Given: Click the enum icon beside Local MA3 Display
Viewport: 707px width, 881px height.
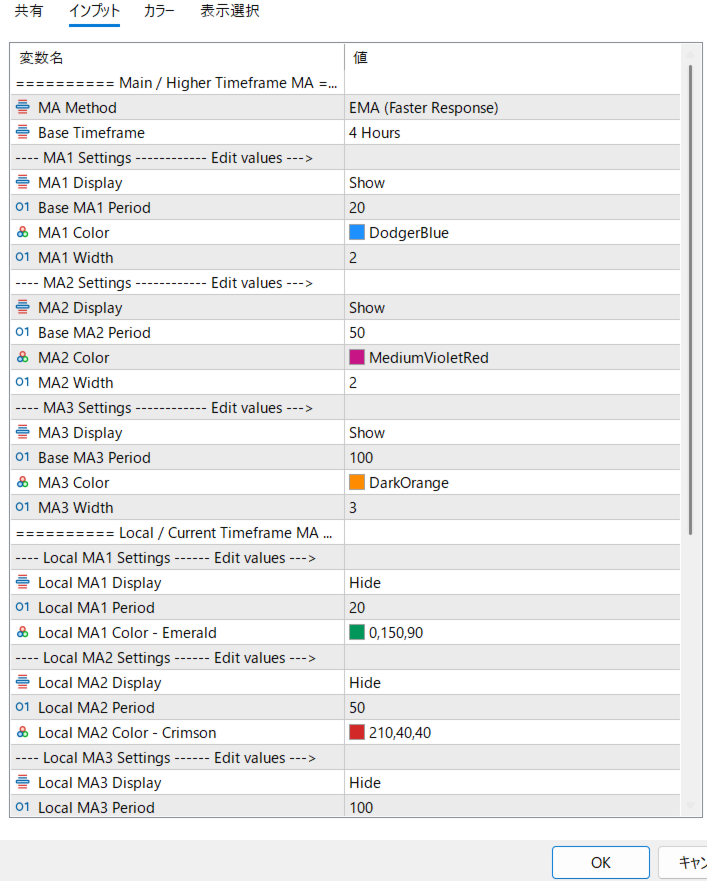Looking at the screenshot, I should (x=22, y=782).
